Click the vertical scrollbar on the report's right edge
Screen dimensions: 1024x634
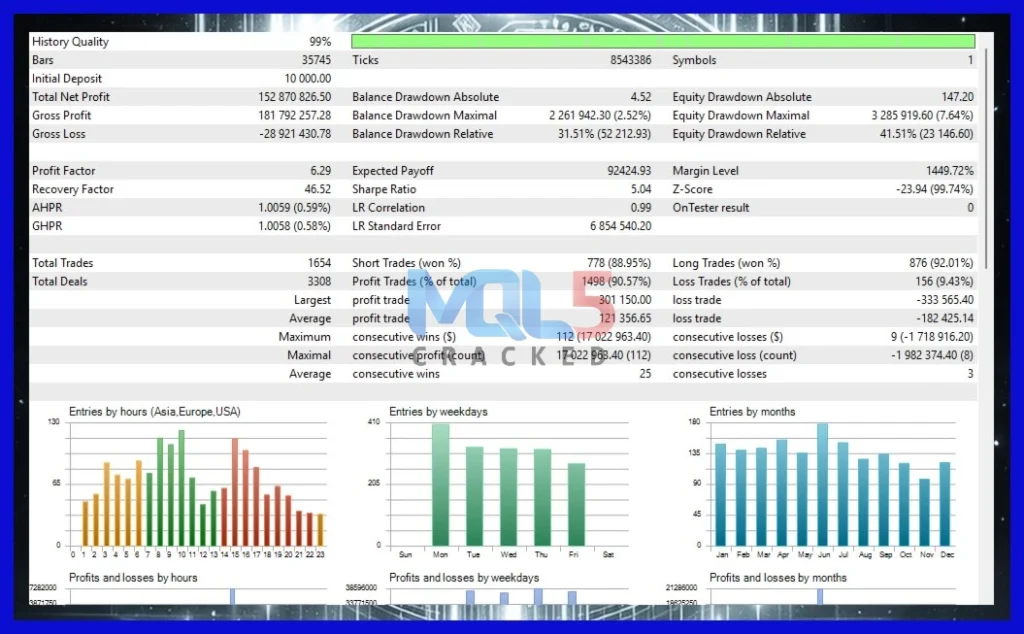985,160
